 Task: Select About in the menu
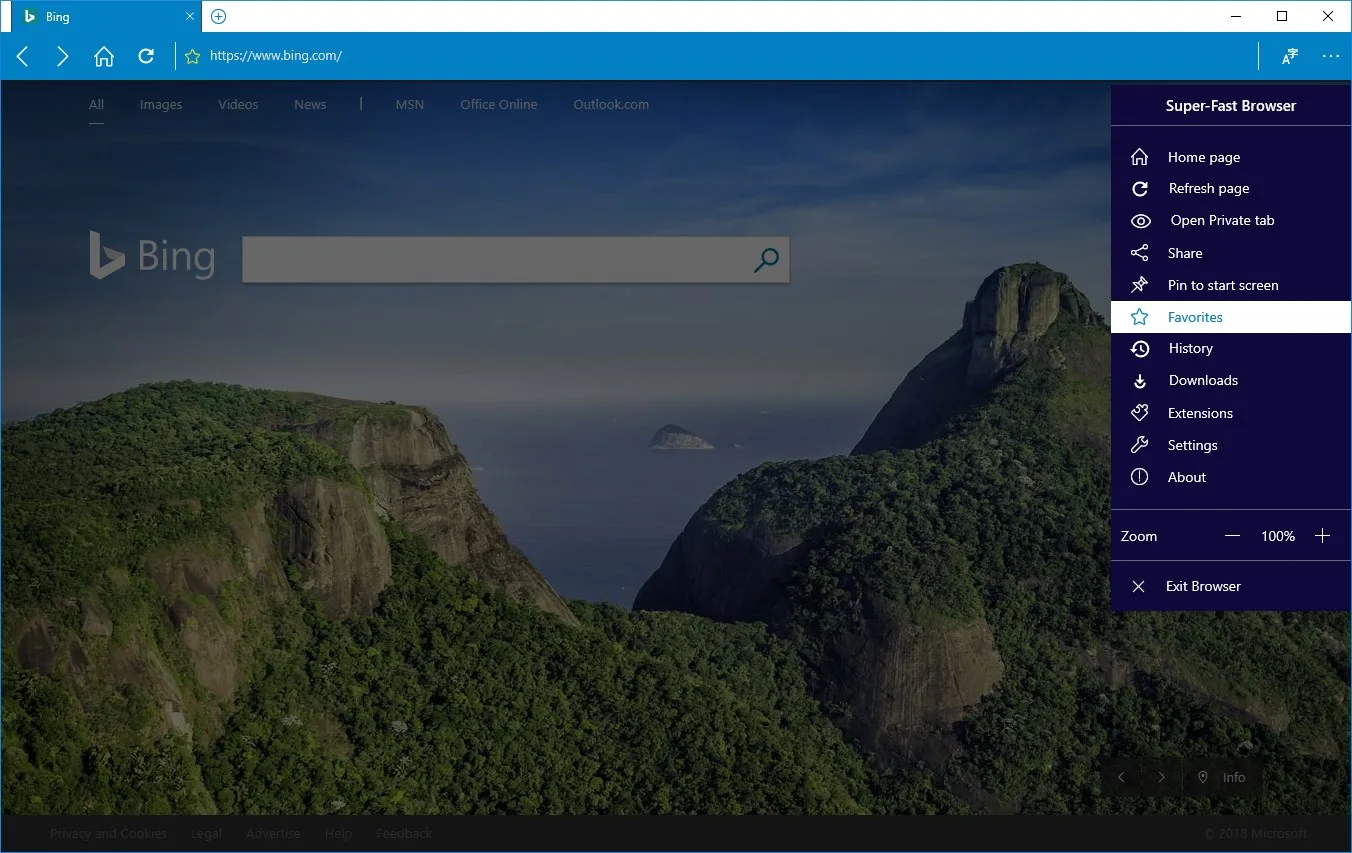1231,477
